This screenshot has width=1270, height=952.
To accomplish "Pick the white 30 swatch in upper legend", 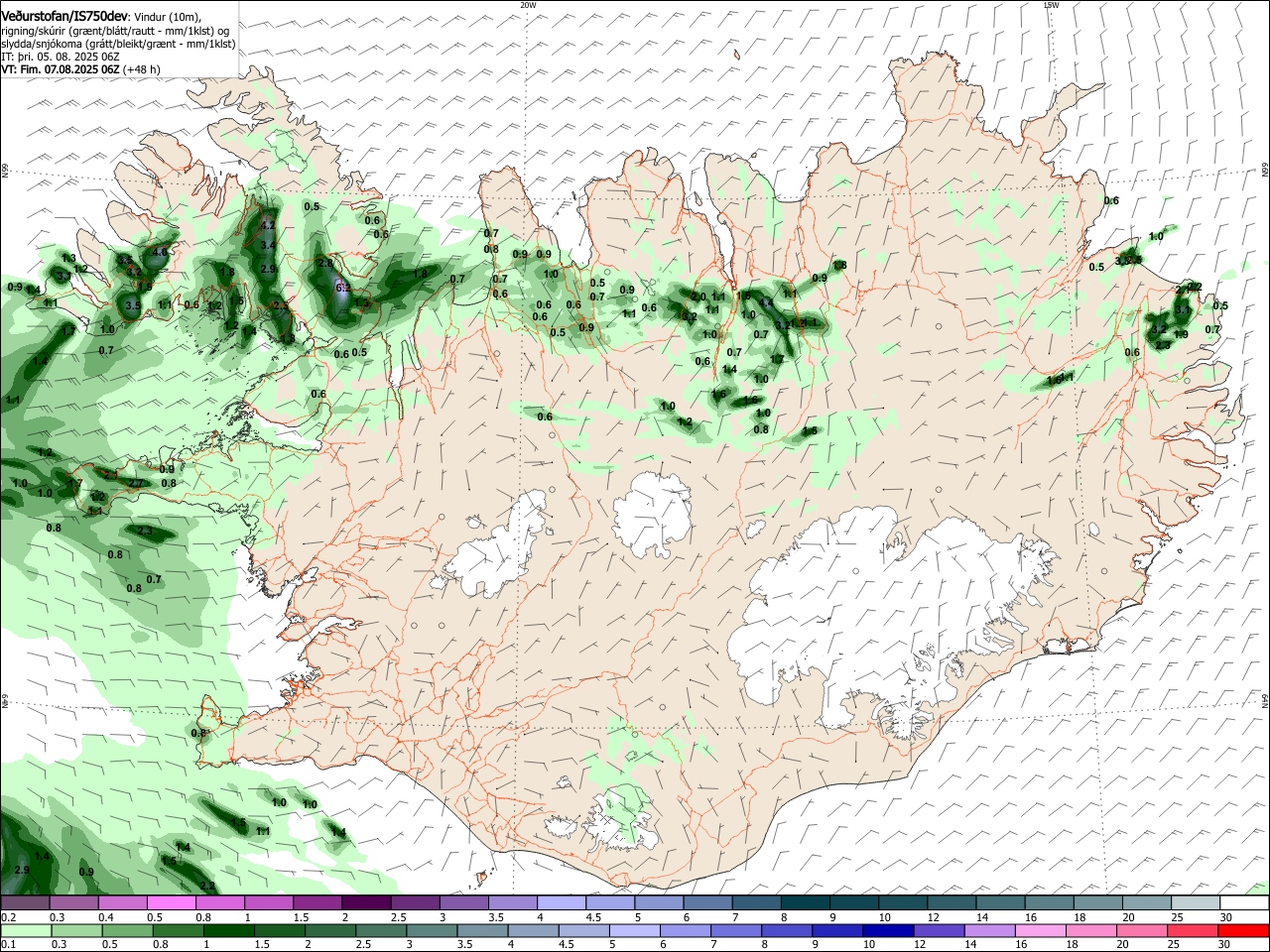I will 1244,903.
